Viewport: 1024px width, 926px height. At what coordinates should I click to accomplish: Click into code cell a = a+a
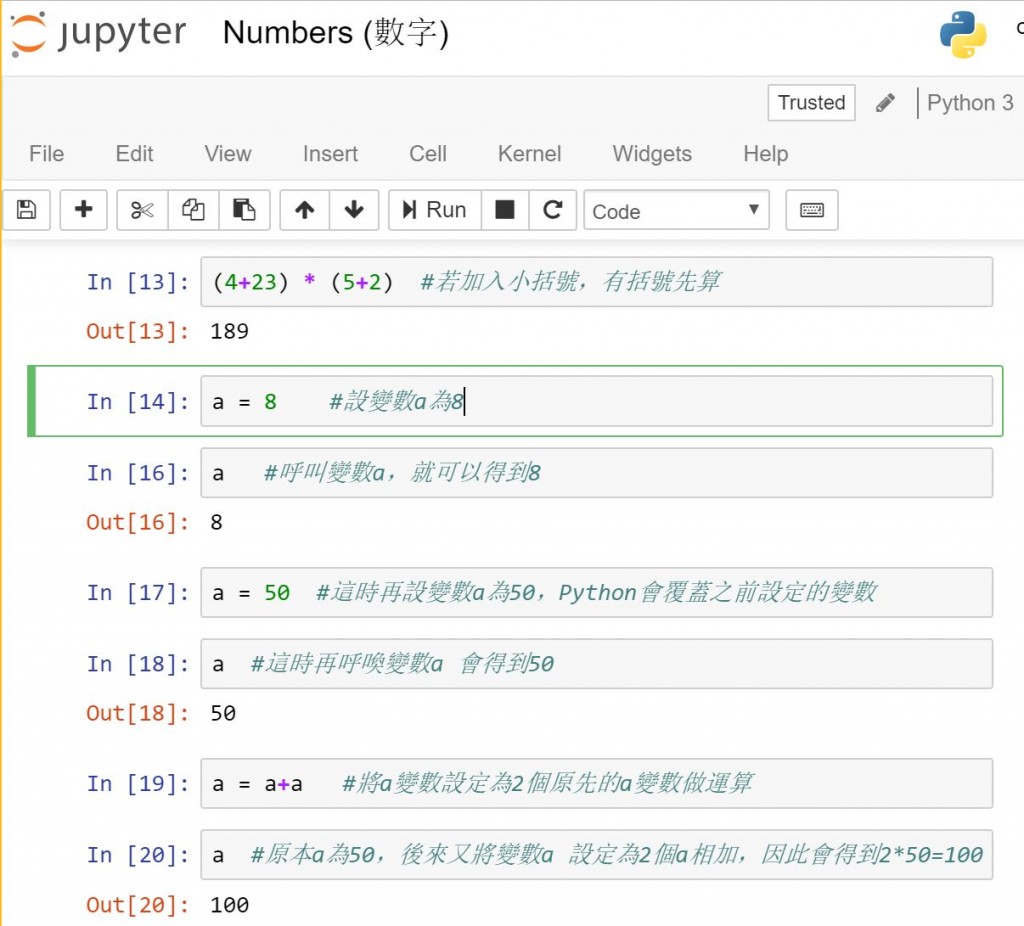click(x=596, y=784)
